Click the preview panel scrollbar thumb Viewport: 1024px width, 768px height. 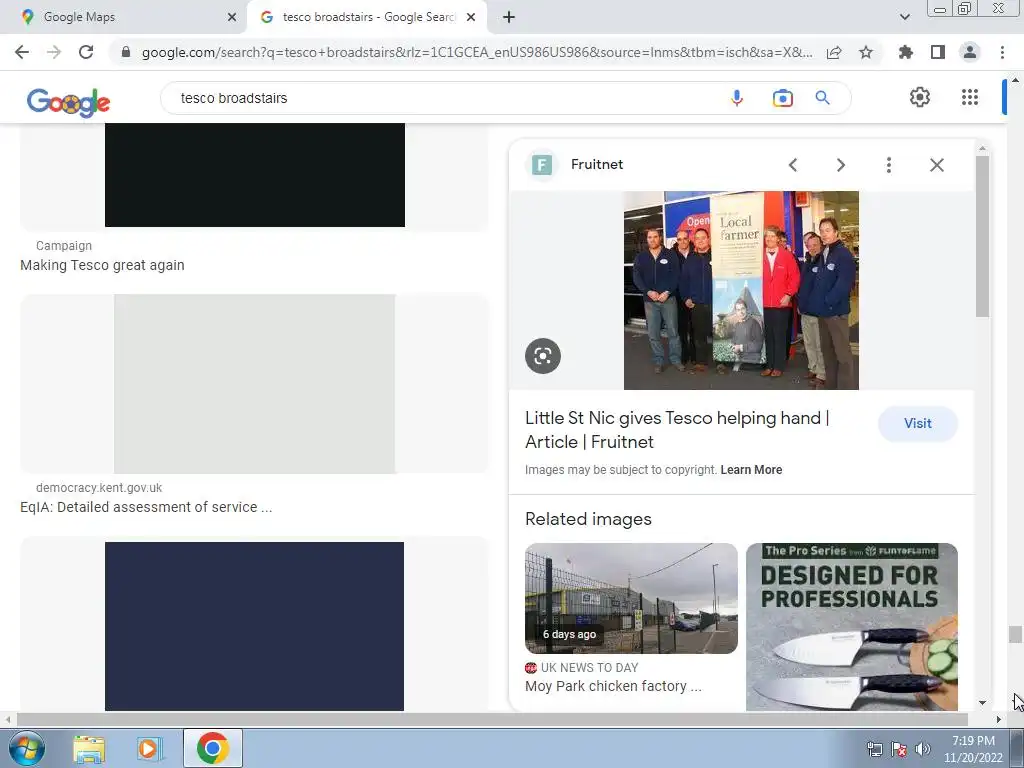point(982,236)
